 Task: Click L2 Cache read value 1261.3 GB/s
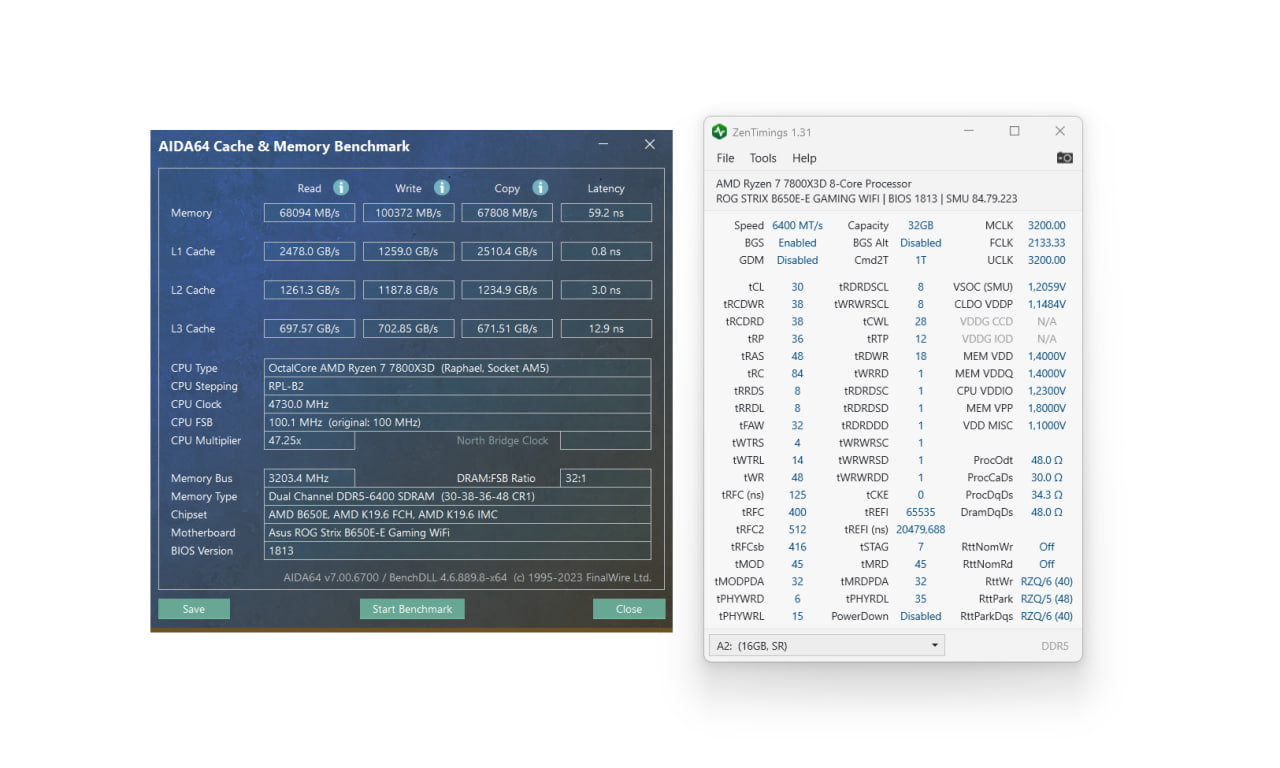[309, 290]
